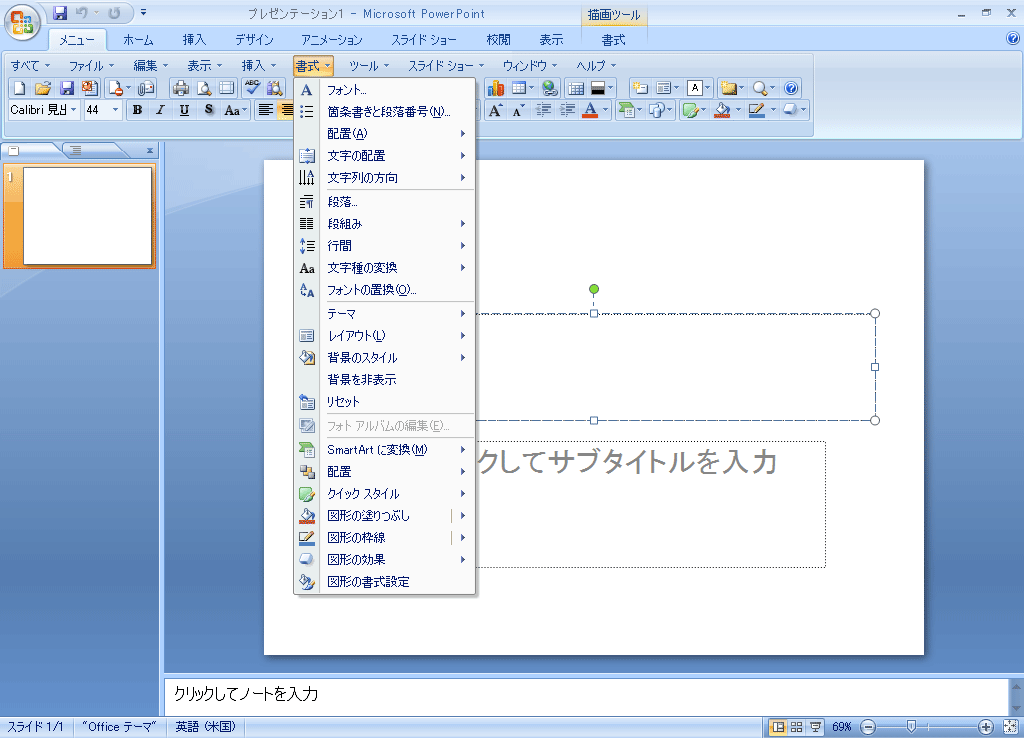Open the ホーム ribbon tab

click(x=138, y=40)
